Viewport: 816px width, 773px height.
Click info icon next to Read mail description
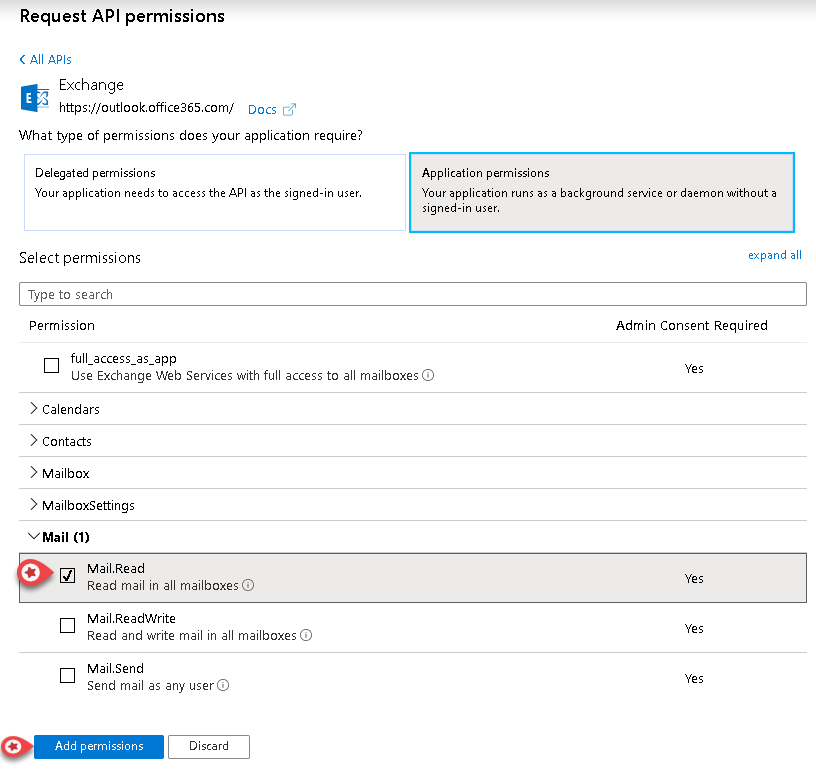point(248,586)
